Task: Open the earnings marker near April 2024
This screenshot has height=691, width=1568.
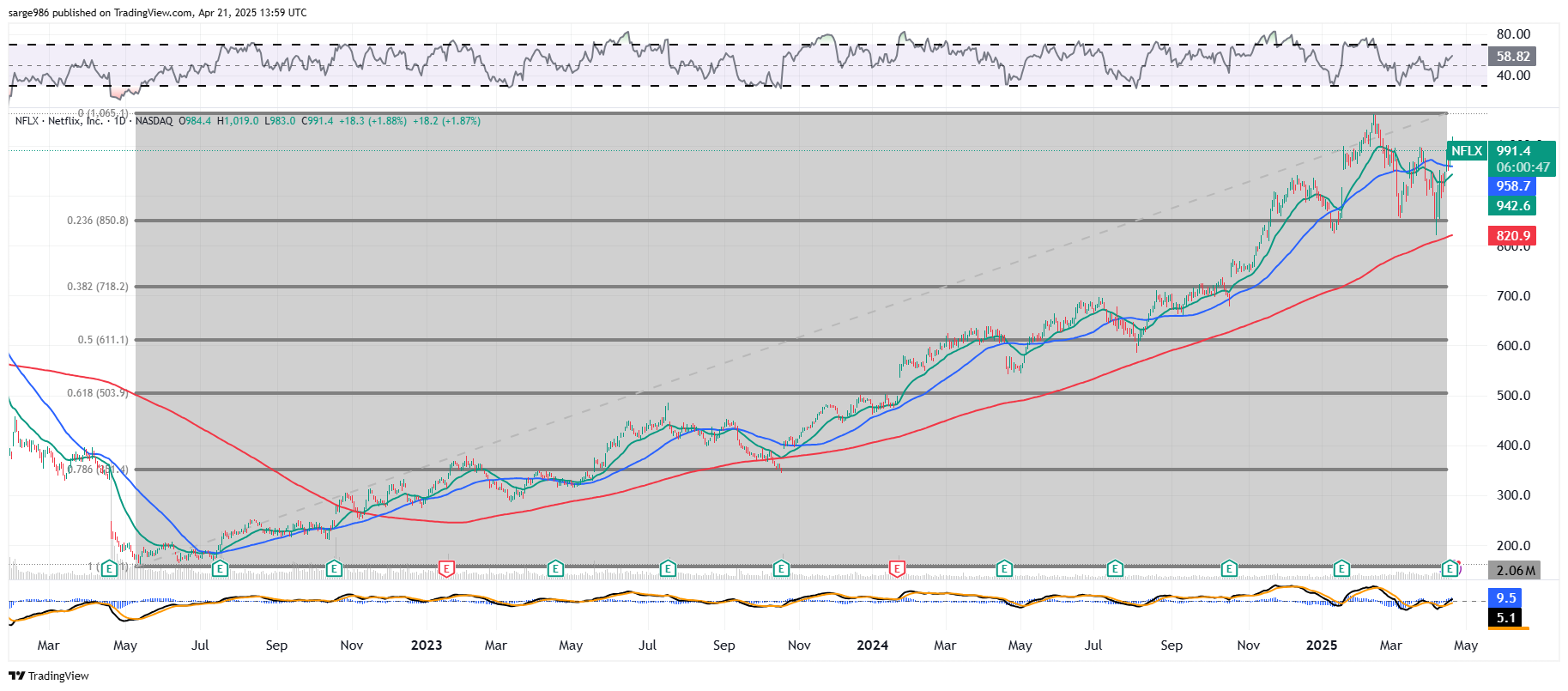Action: click(1004, 568)
